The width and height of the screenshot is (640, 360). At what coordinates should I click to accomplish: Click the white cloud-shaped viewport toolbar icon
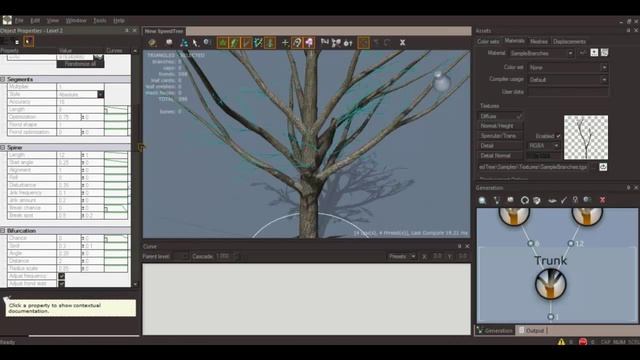[169, 42]
